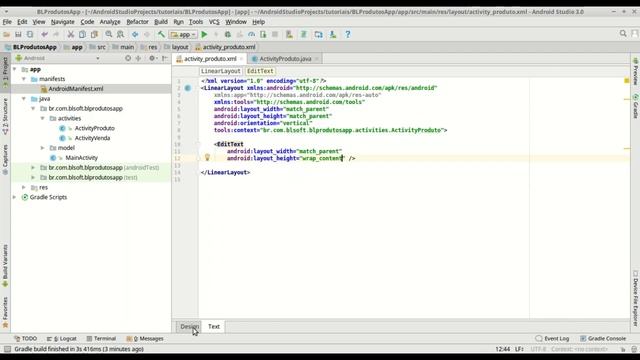Click the Cut scissors icon
The image size is (640, 360).
tap(71, 35)
